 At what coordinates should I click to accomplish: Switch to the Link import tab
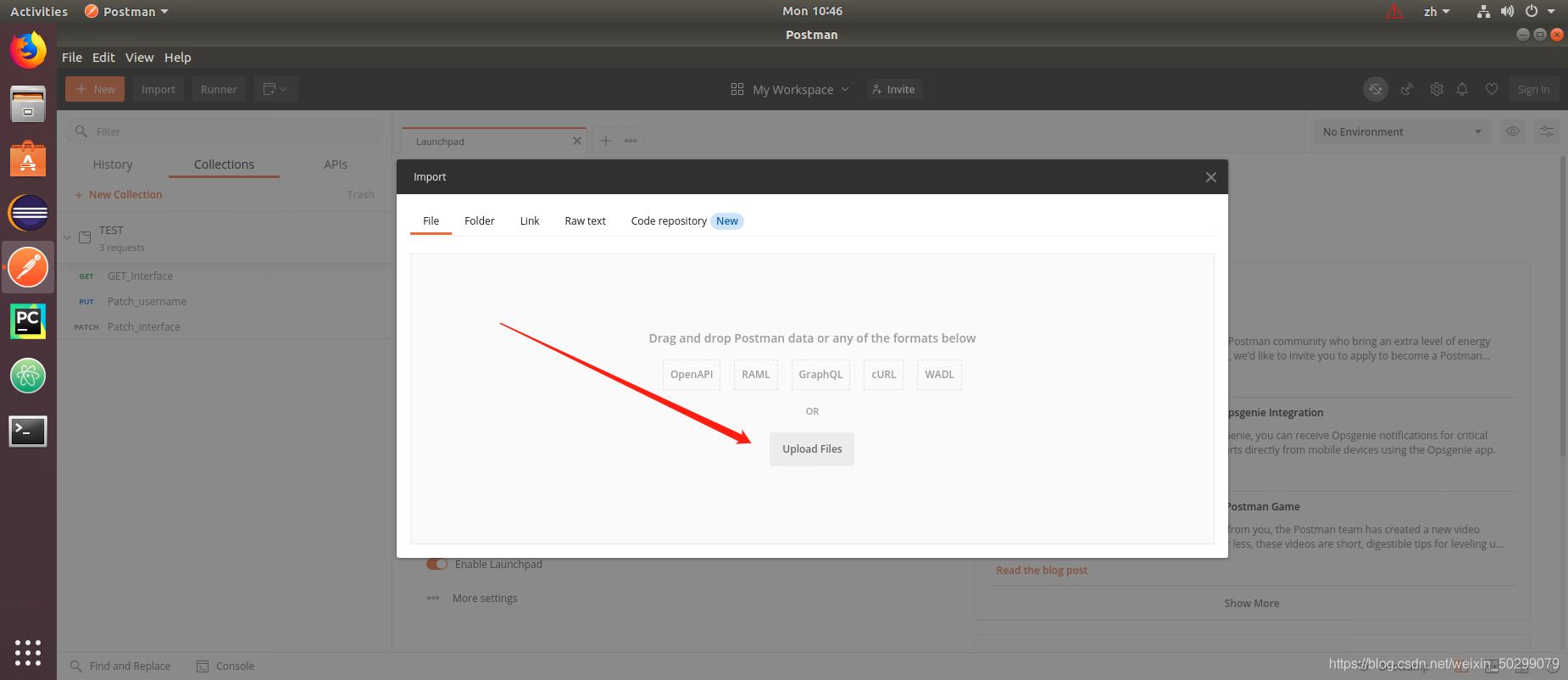tap(530, 220)
